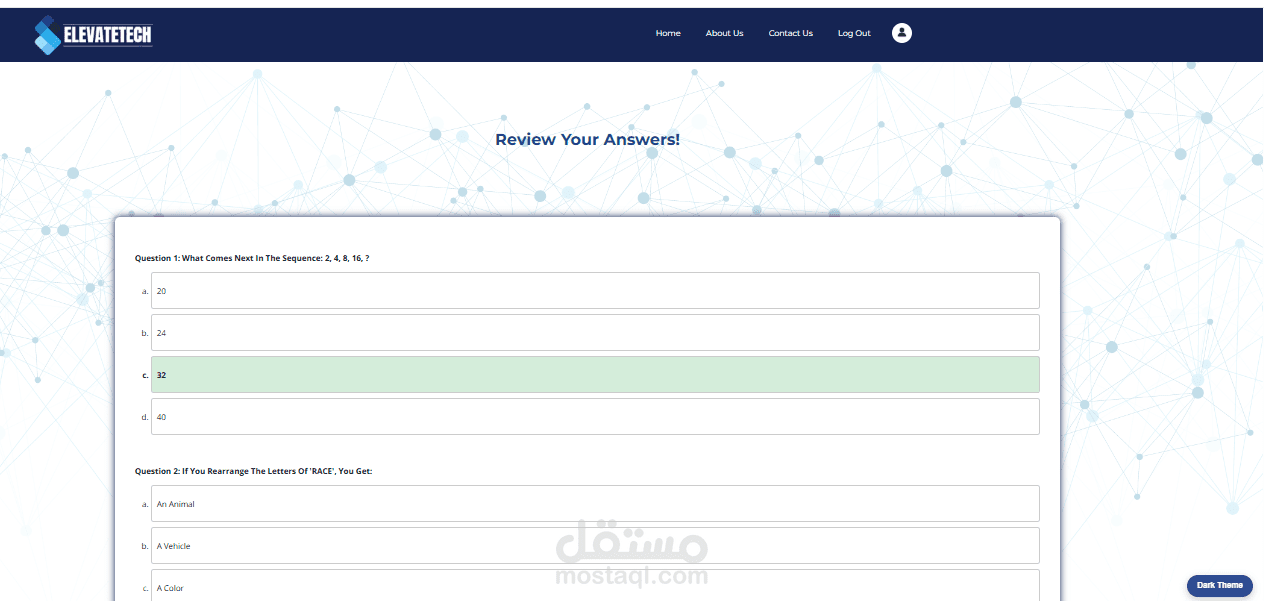Screen dimensions: 1264x601
Task: Click Log Out in the navbar
Action: pyautogui.click(x=854, y=33)
